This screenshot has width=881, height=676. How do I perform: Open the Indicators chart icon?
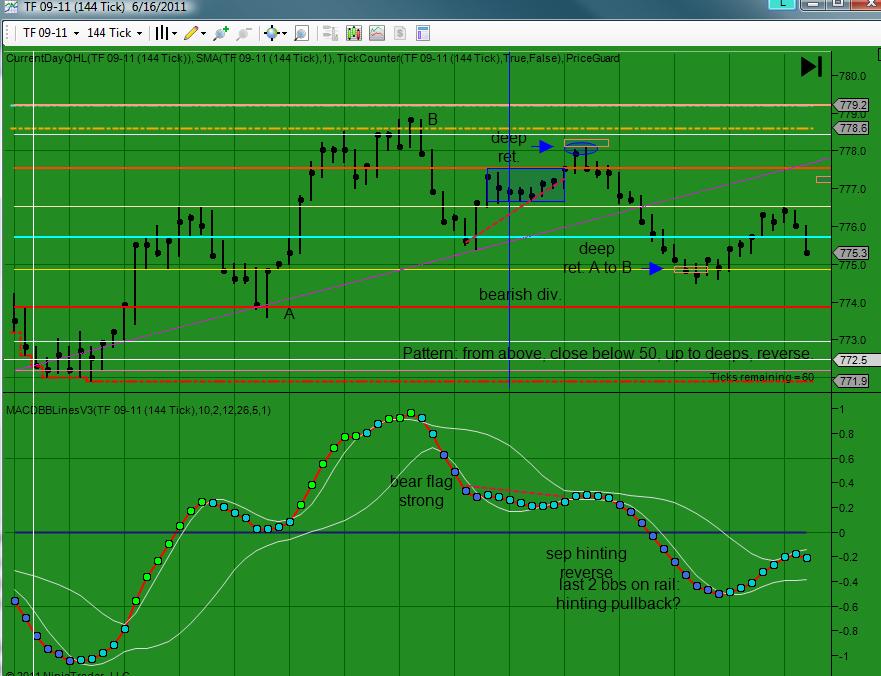377,34
